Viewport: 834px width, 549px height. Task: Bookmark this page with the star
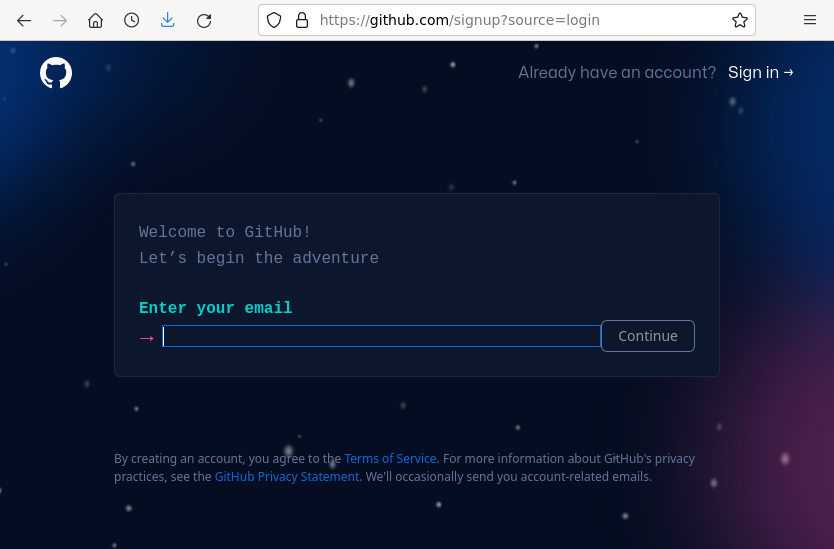[739, 20]
